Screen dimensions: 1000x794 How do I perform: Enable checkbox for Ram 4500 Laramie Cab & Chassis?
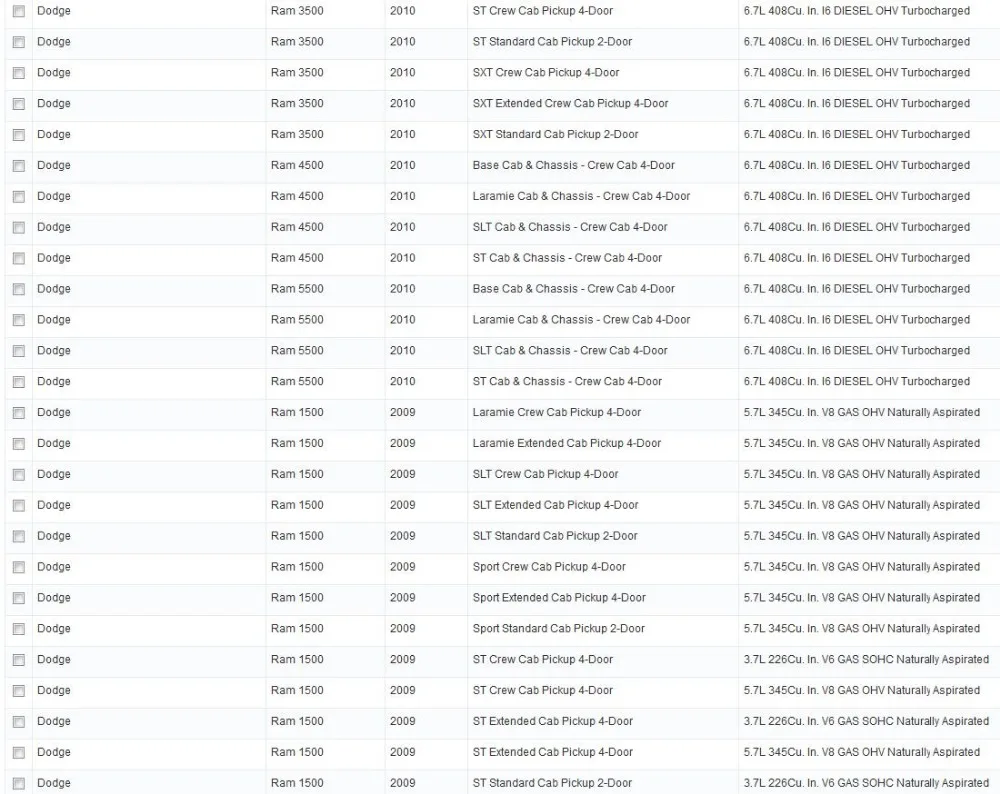19,196
